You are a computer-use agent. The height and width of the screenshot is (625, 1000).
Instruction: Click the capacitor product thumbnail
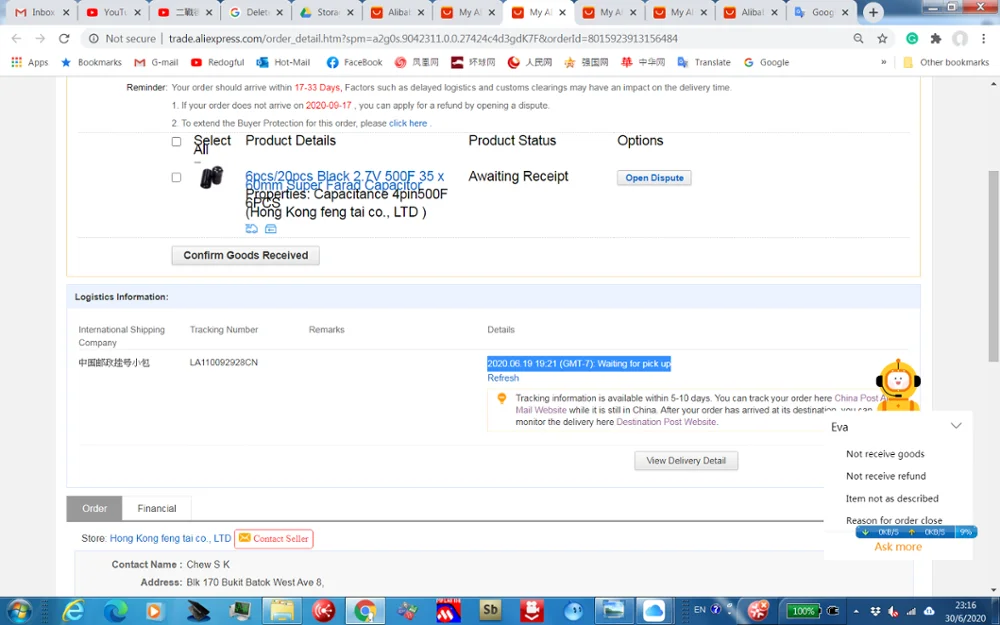[x=211, y=177]
